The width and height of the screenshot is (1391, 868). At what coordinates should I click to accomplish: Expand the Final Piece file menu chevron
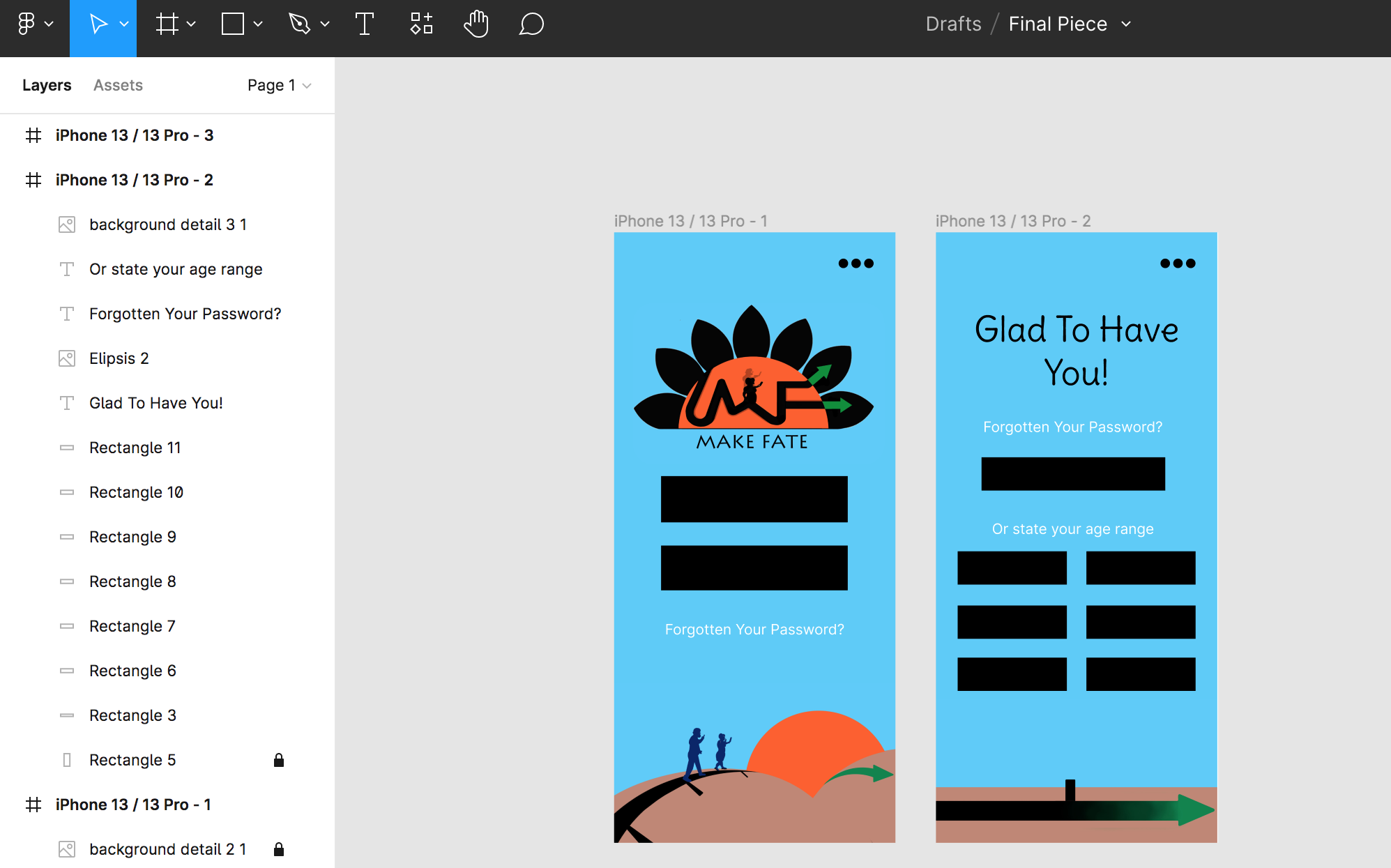1126,24
